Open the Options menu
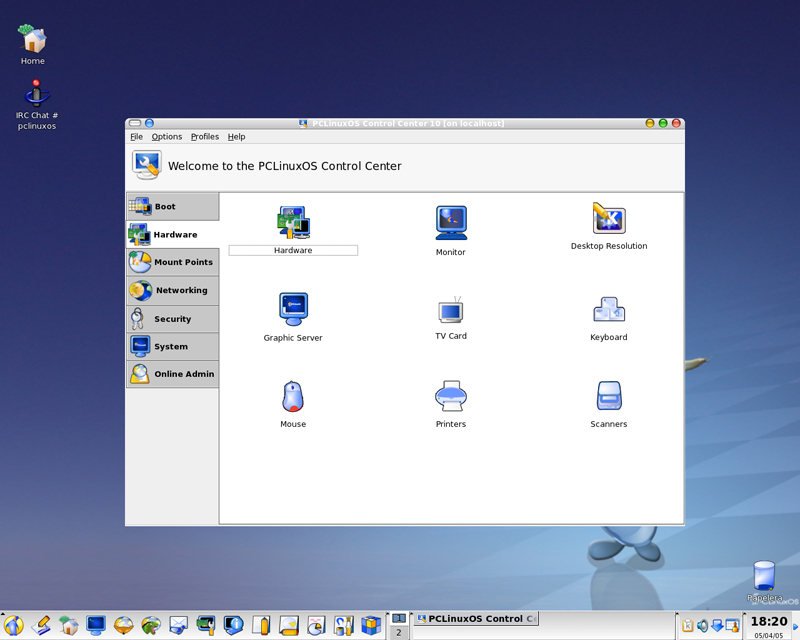Screen dimensions: 800x640 [167, 137]
